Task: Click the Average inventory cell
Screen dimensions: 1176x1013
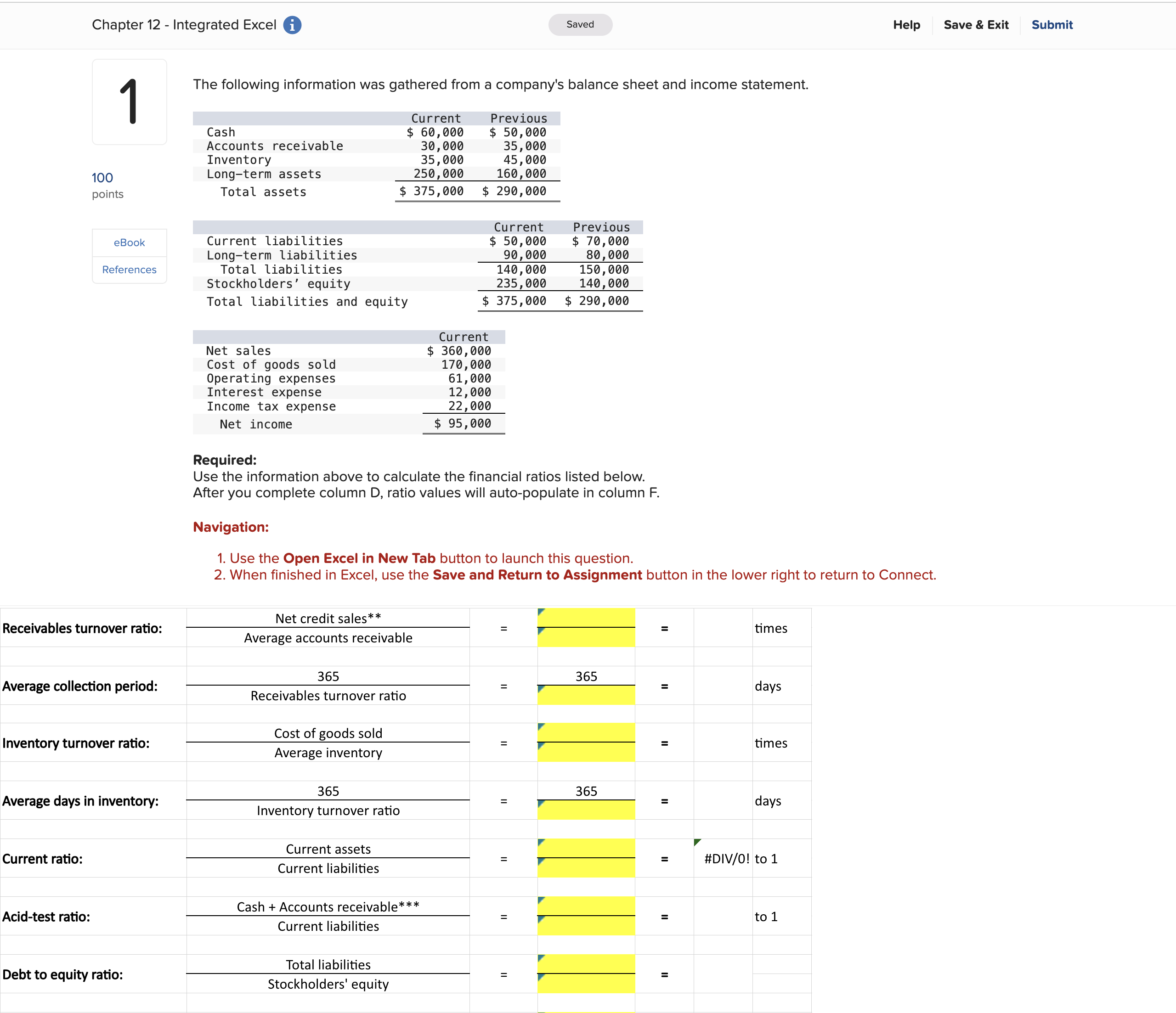Action: (328, 752)
